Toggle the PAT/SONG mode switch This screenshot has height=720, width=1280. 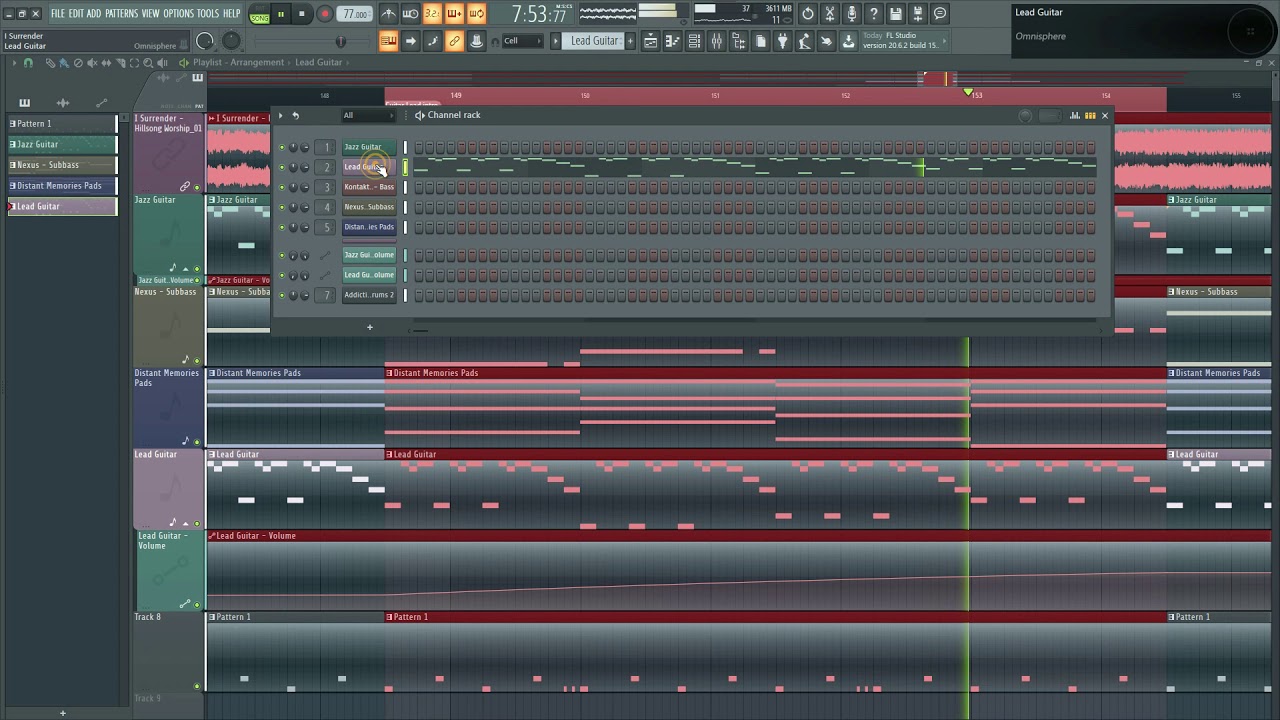[259, 14]
